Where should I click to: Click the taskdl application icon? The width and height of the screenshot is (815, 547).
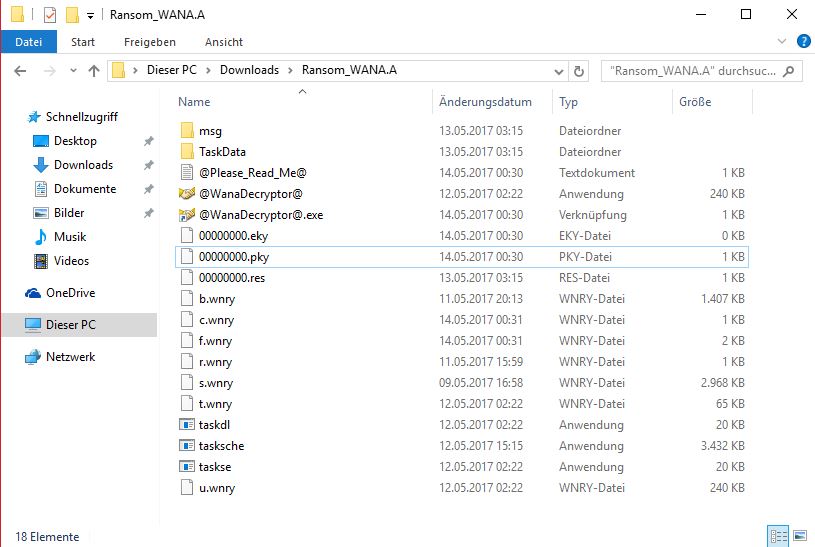186,425
